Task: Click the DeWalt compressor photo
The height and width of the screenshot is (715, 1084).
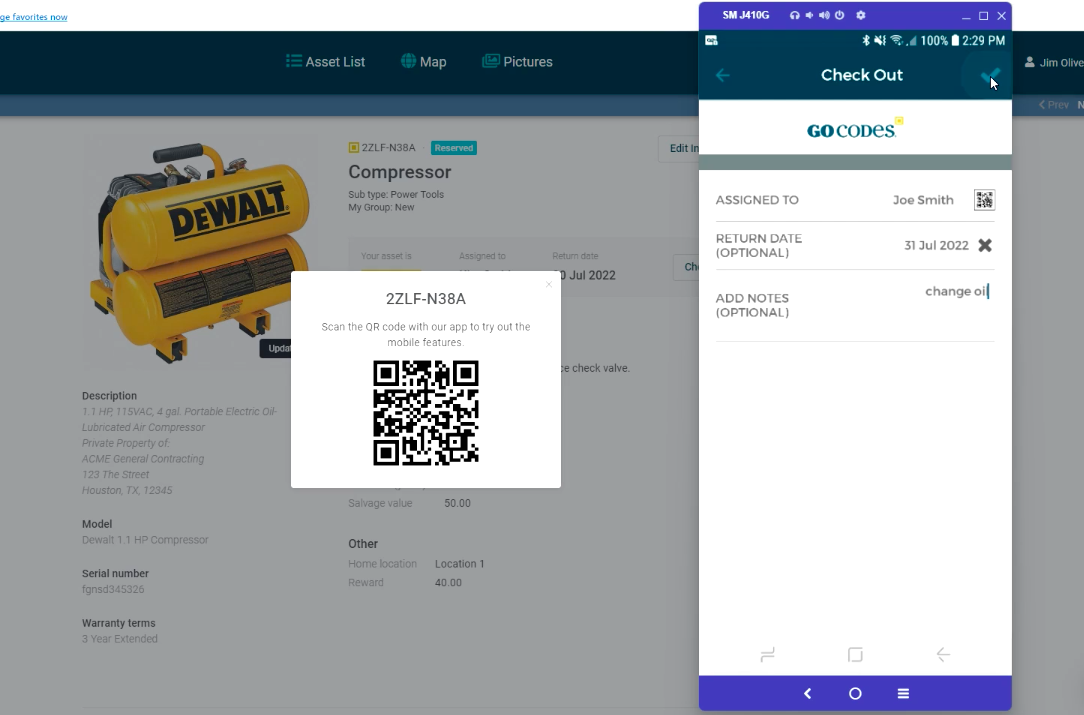Action: (199, 252)
